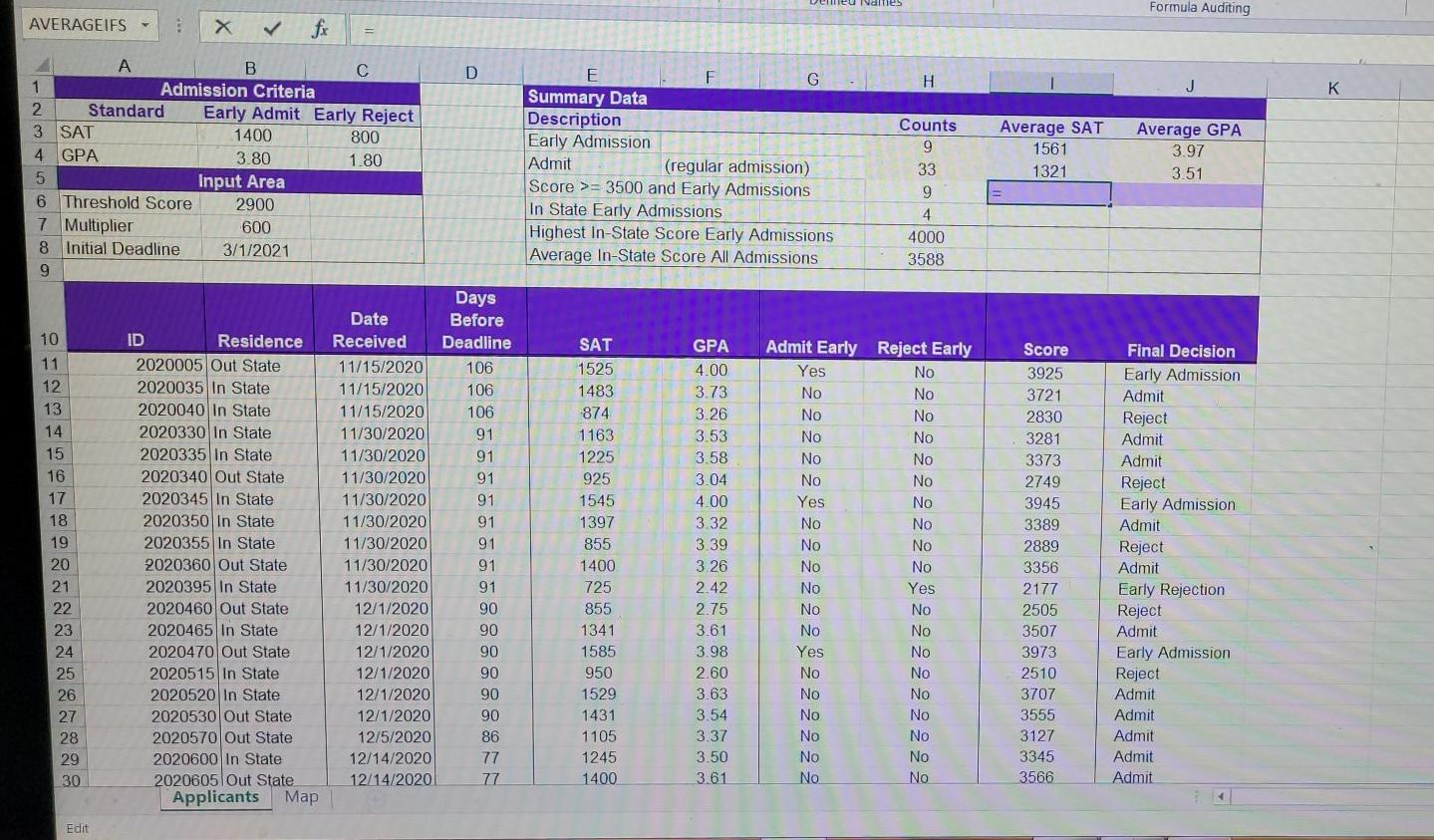The width and height of the screenshot is (1434, 840).
Task: Click the three-dot separator beside the Name Box
Action: [177, 27]
